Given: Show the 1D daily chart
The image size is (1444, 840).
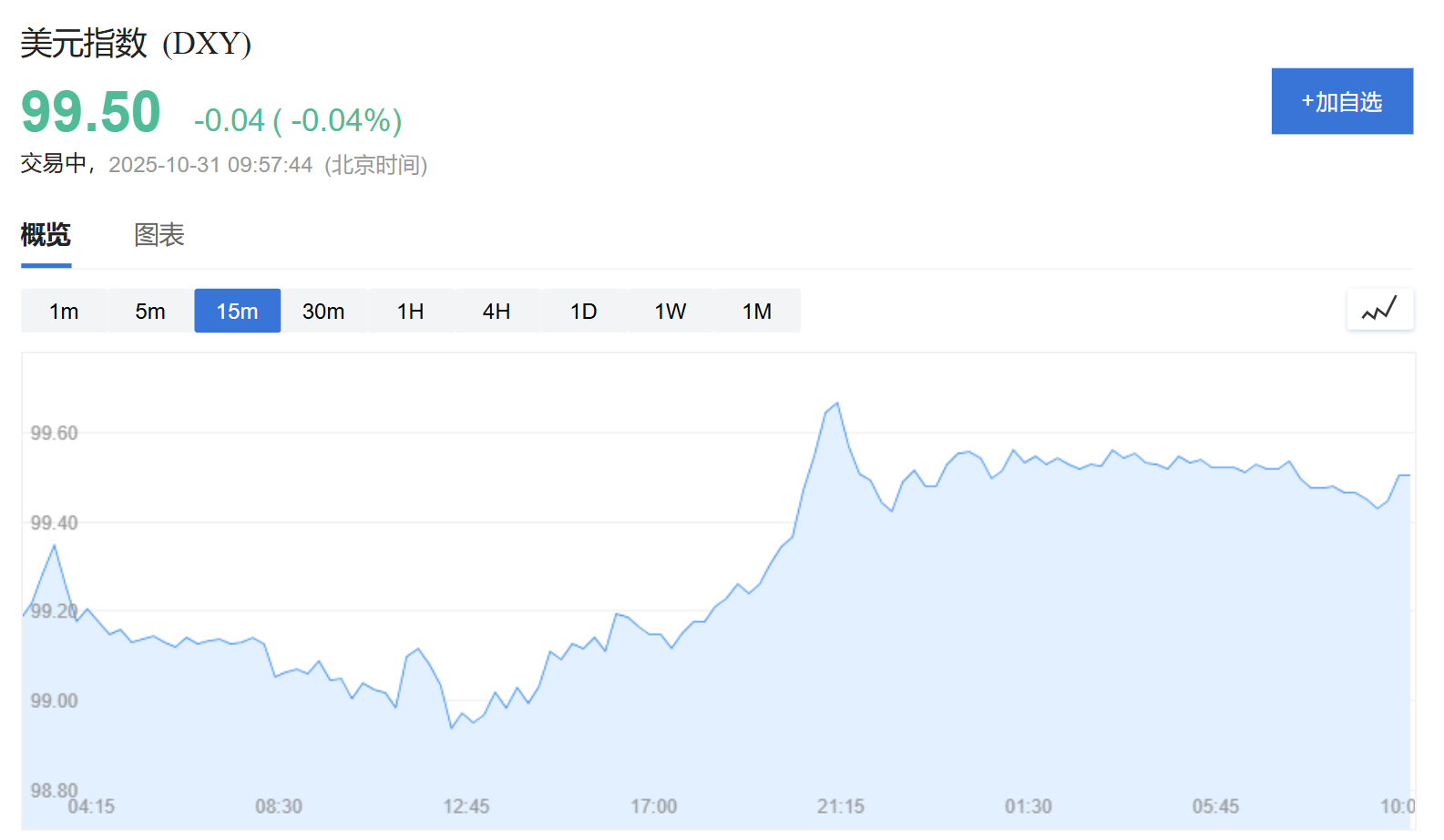Looking at the screenshot, I should click(x=583, y=312).
